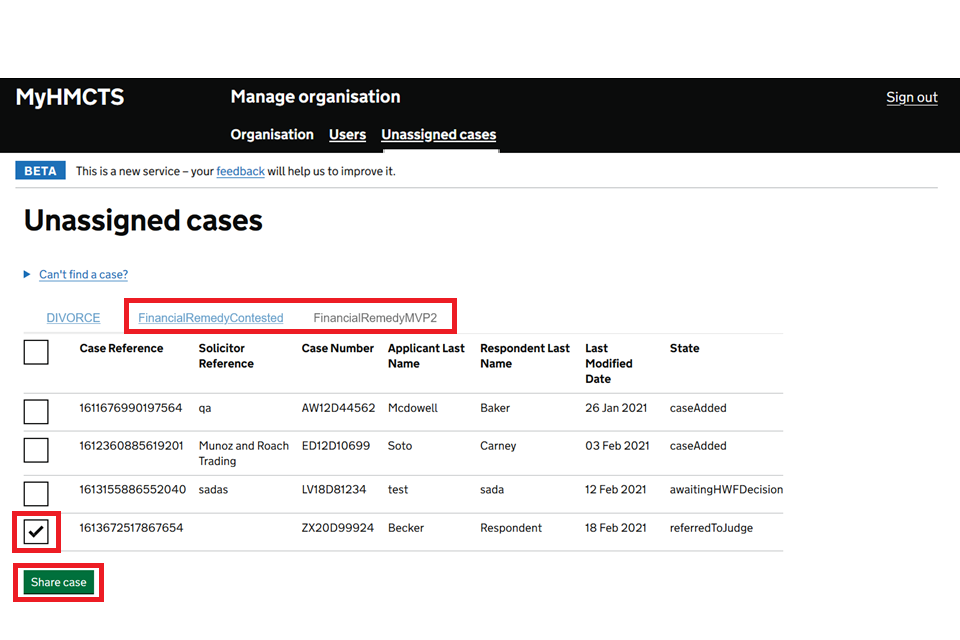Select the FinancialRemedyMVP2 tab

[375, 318]
